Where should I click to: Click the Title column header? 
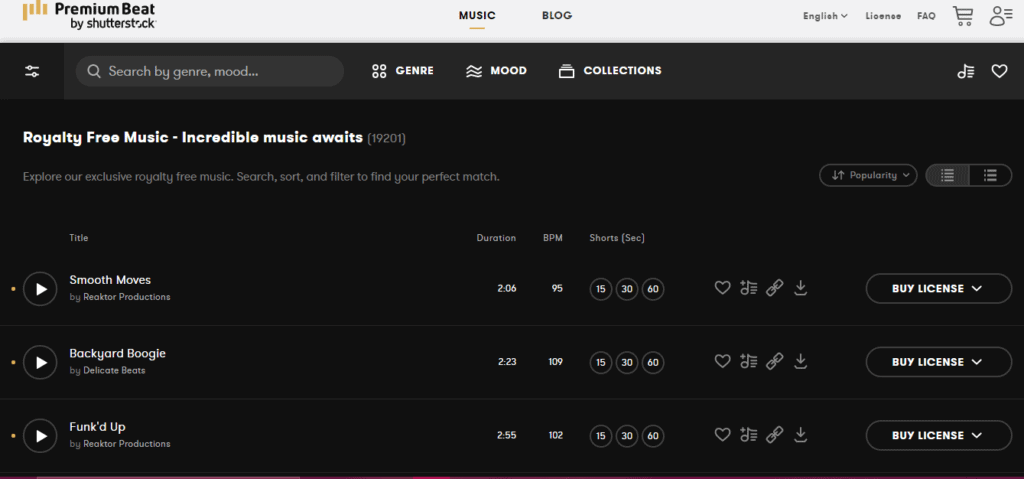(78, 238)
